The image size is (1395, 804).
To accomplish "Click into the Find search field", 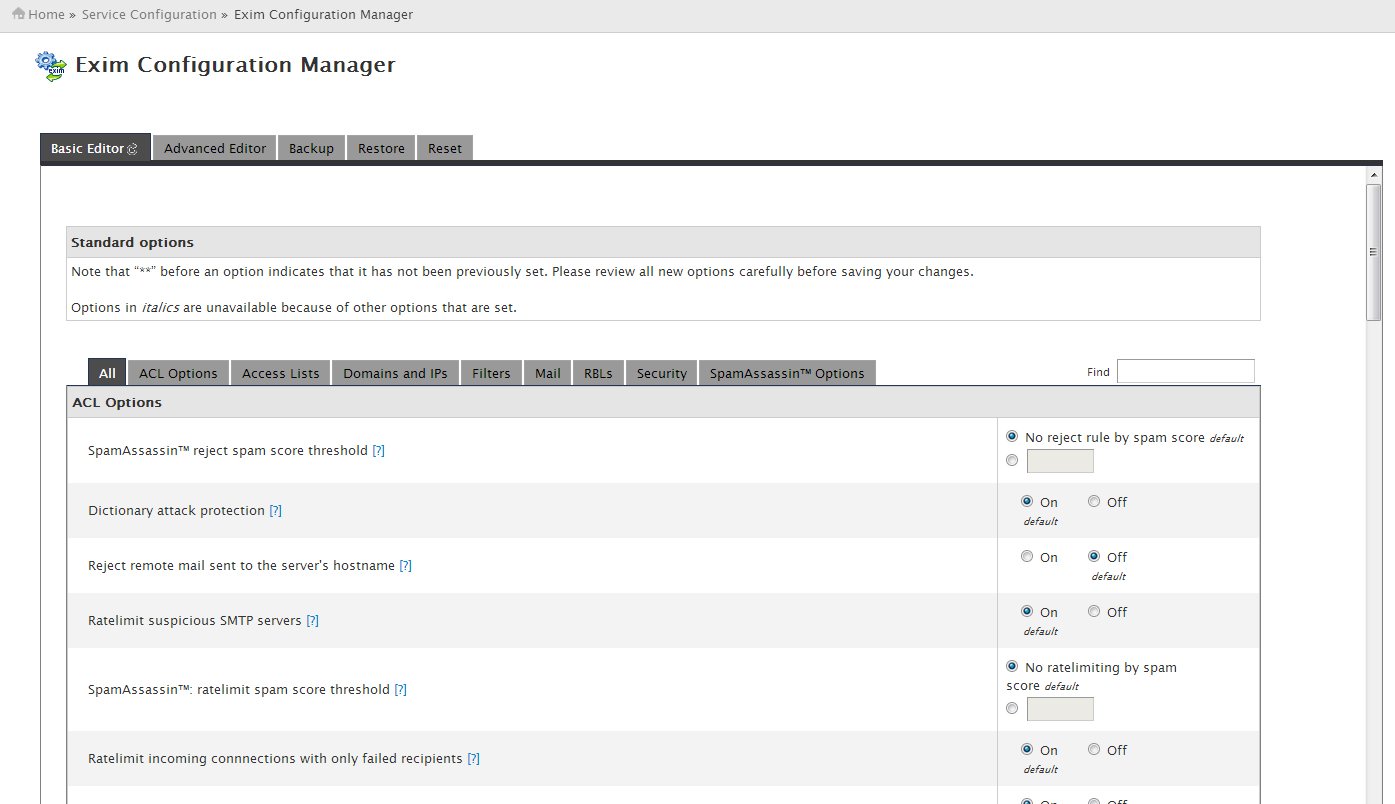I will pyautogui.click(x=1185, y=371).
